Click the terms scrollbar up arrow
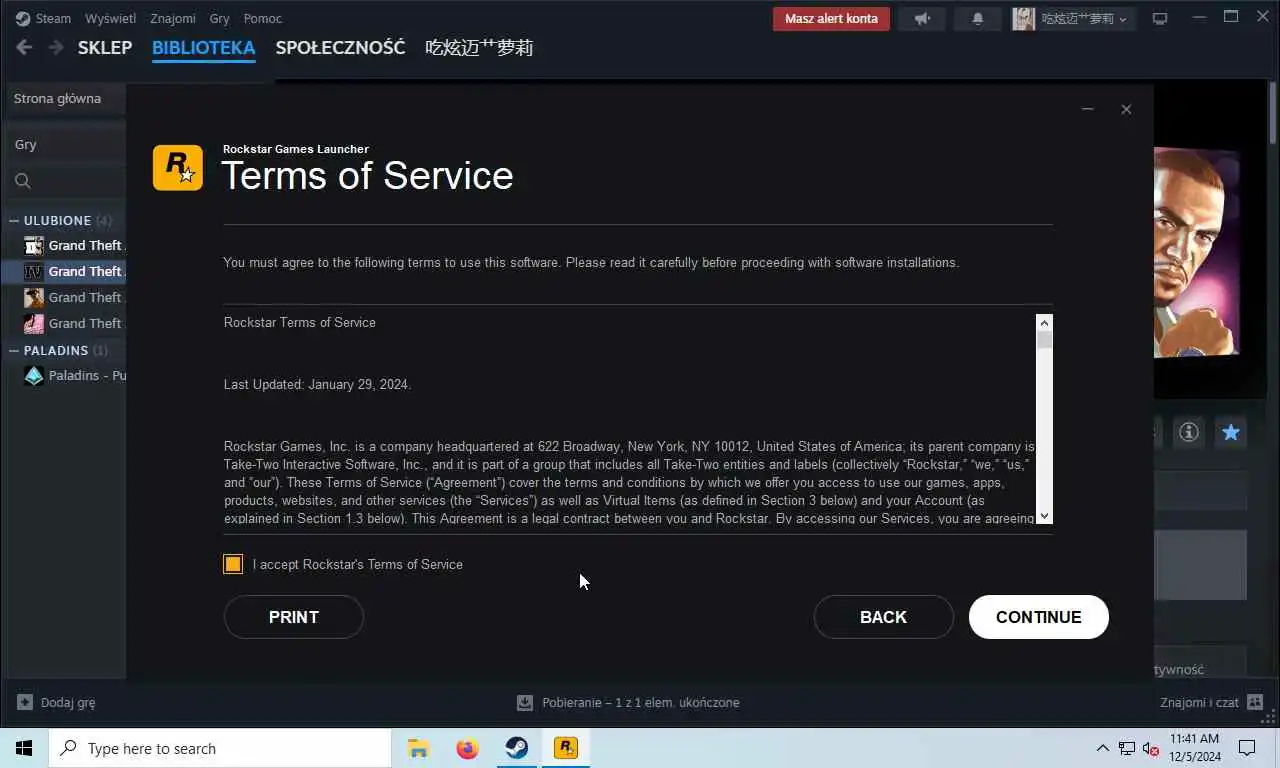This screenshot has width=1280, height=768. [1045, 322]
